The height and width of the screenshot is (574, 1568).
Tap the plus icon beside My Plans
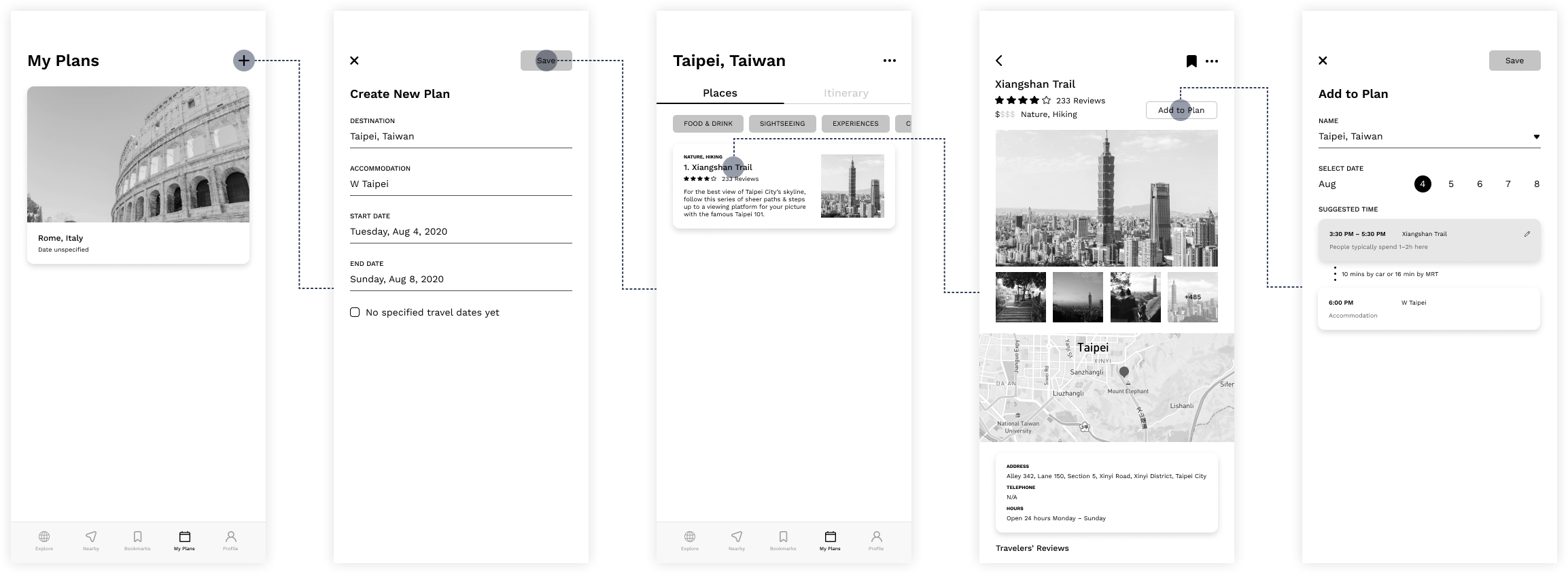(x=243, y=61)
